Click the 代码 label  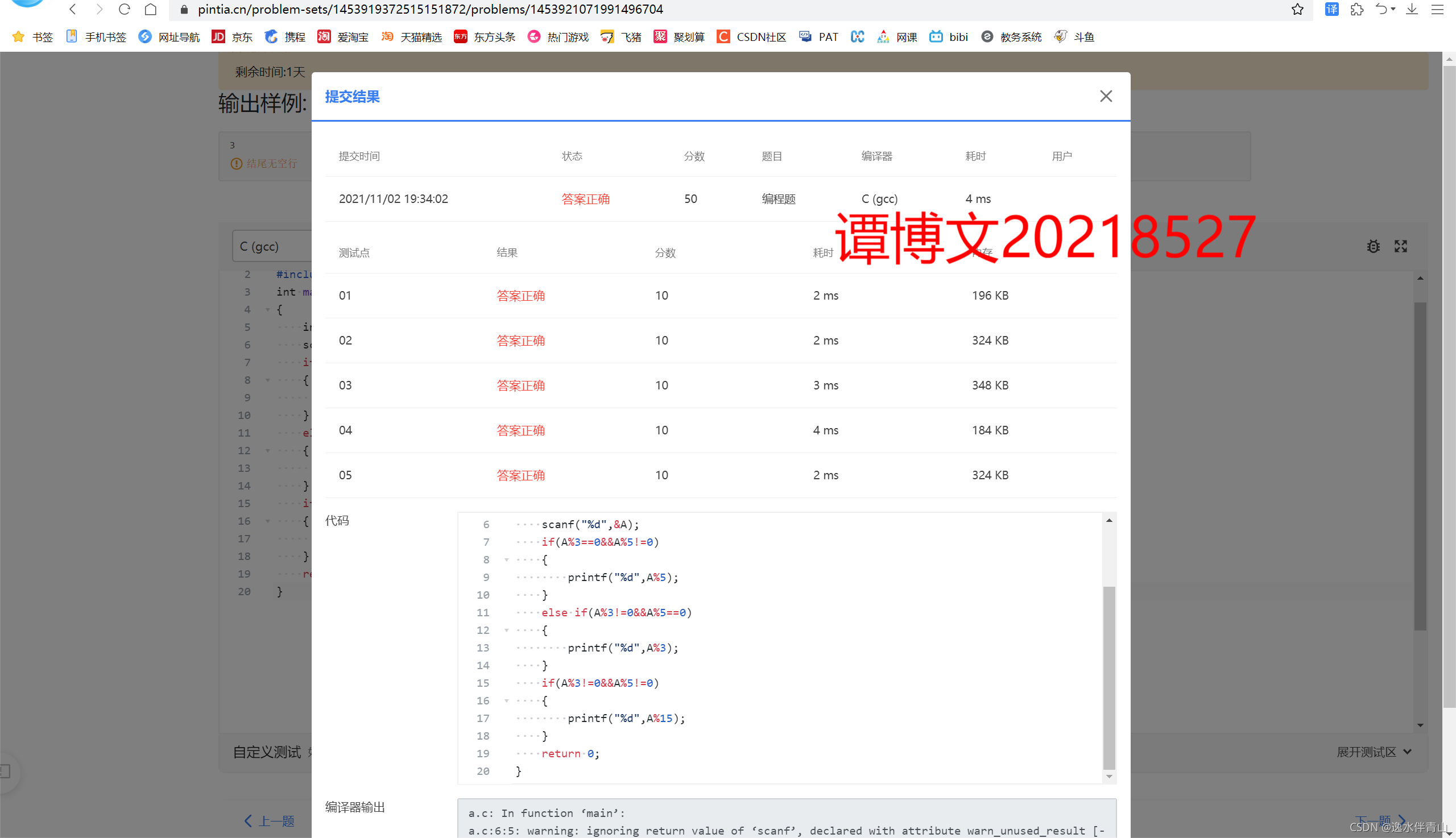(x=337, y=520)
